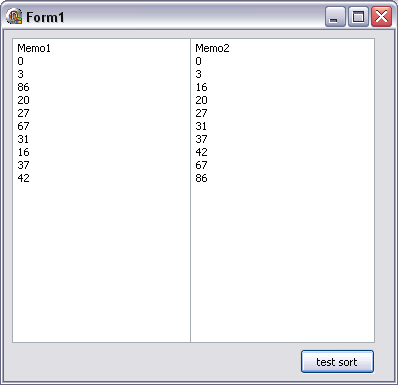Click the value 42 in Memo1

[23, 178]
